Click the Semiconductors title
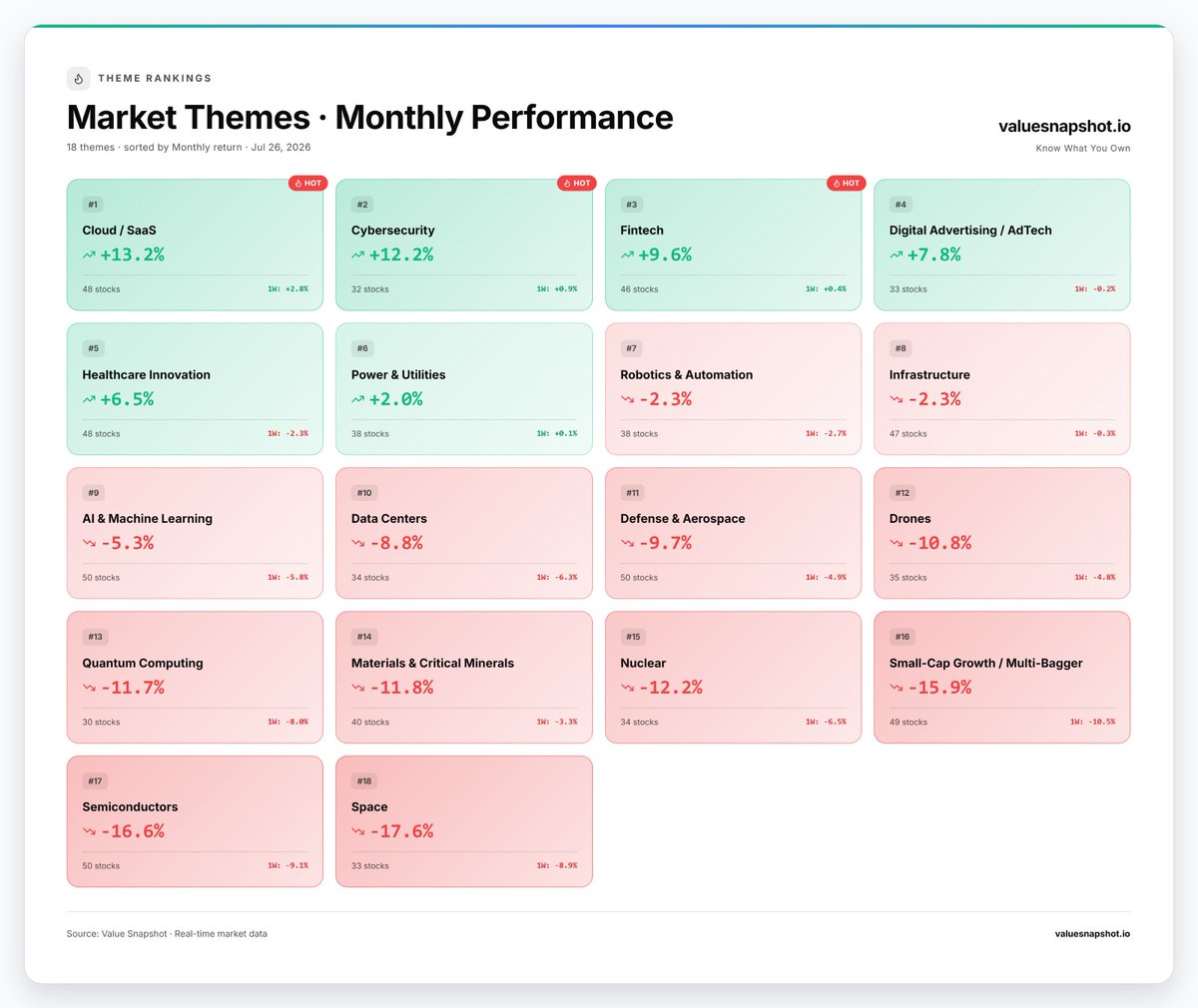This screenshot has width=1198, height=1008. 130,807
